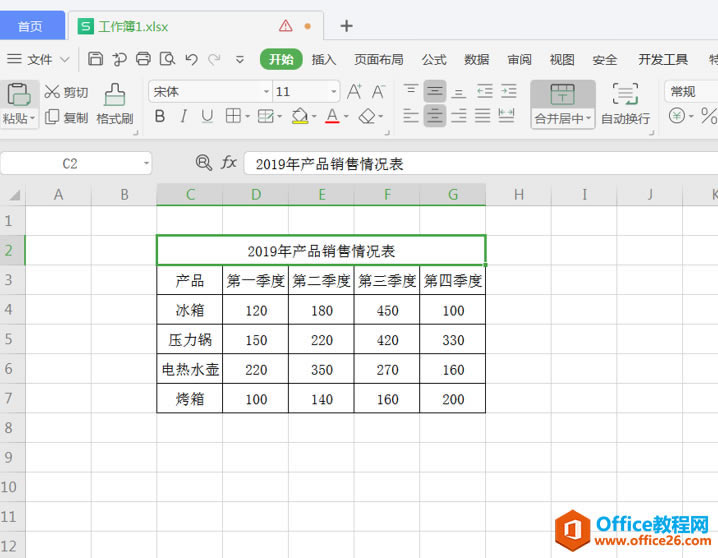This screenshot has width=718, height=558.
Task: Toggle horizontal center alignment
Action: pos(435,115)
